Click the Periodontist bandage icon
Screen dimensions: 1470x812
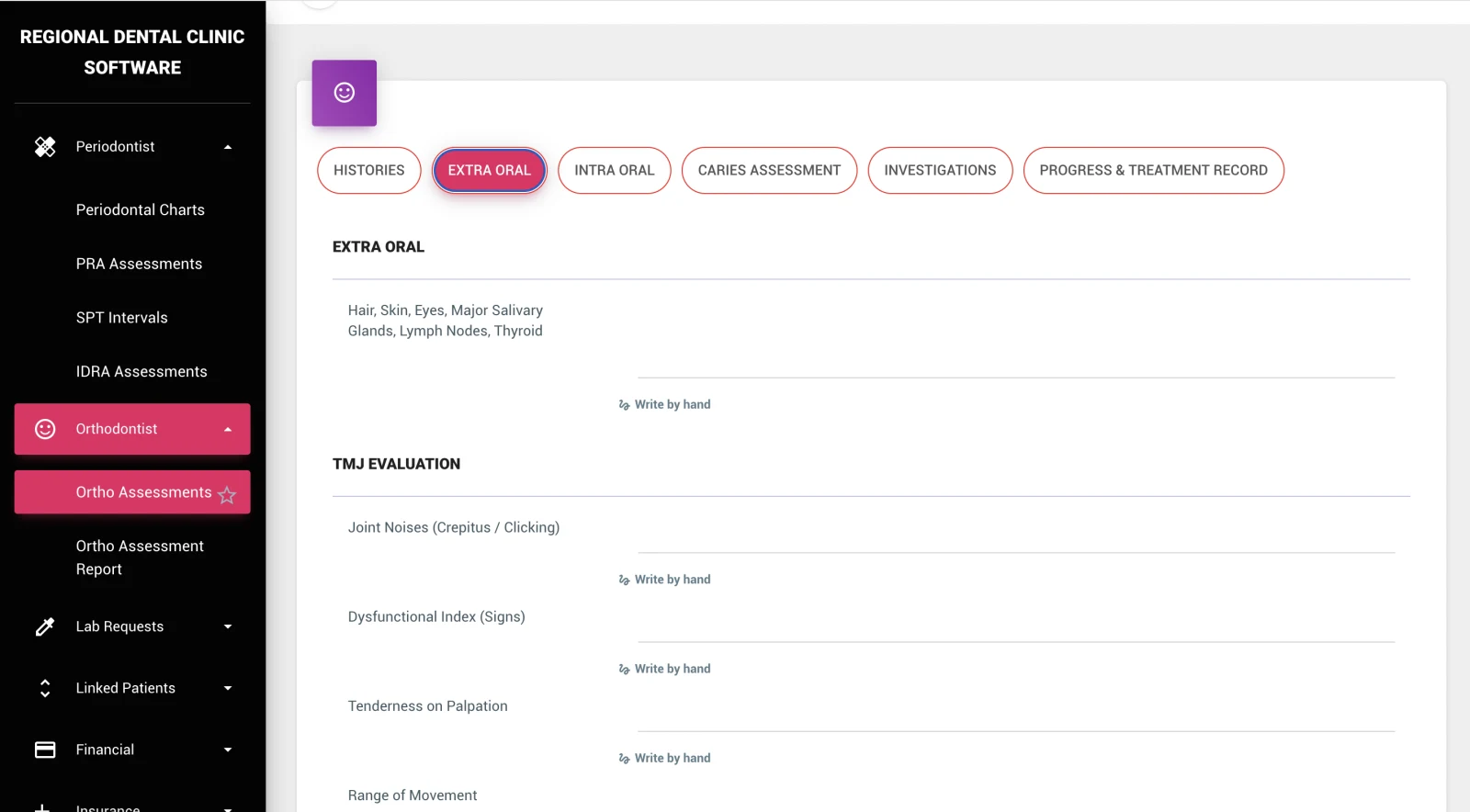45,147
